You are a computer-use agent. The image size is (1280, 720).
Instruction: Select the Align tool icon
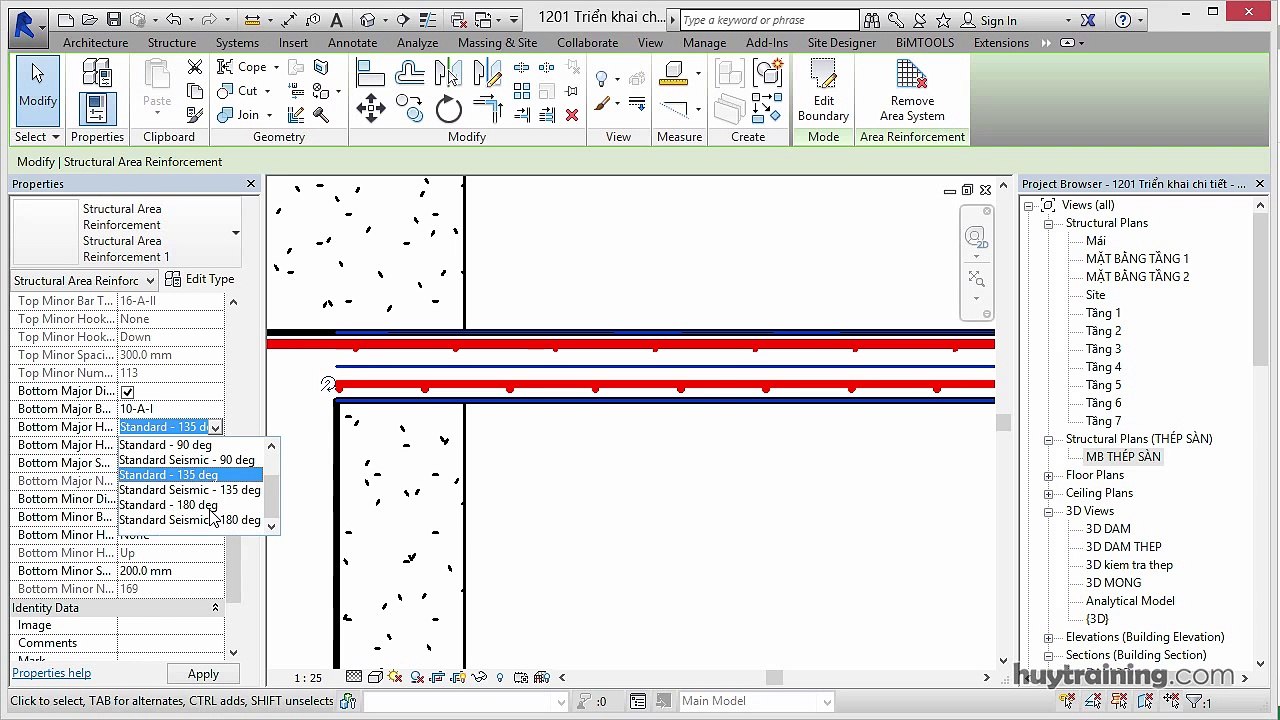click(x=370, y=73)
